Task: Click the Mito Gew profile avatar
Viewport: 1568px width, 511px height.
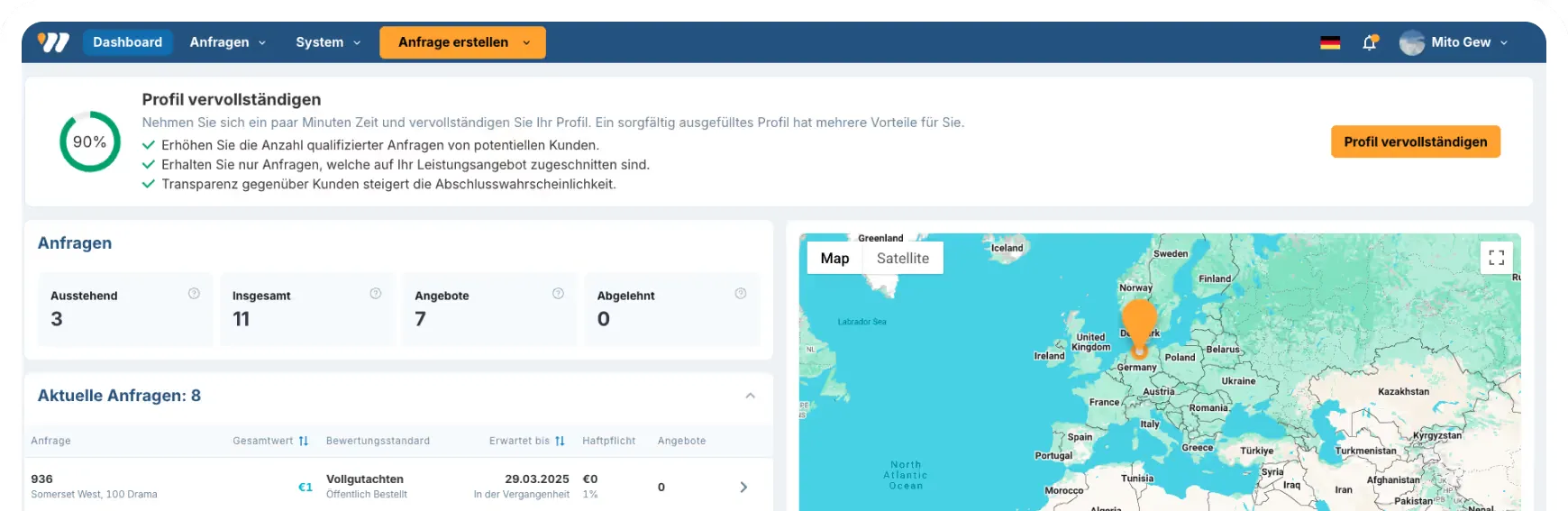Action: click(1411, 42)
